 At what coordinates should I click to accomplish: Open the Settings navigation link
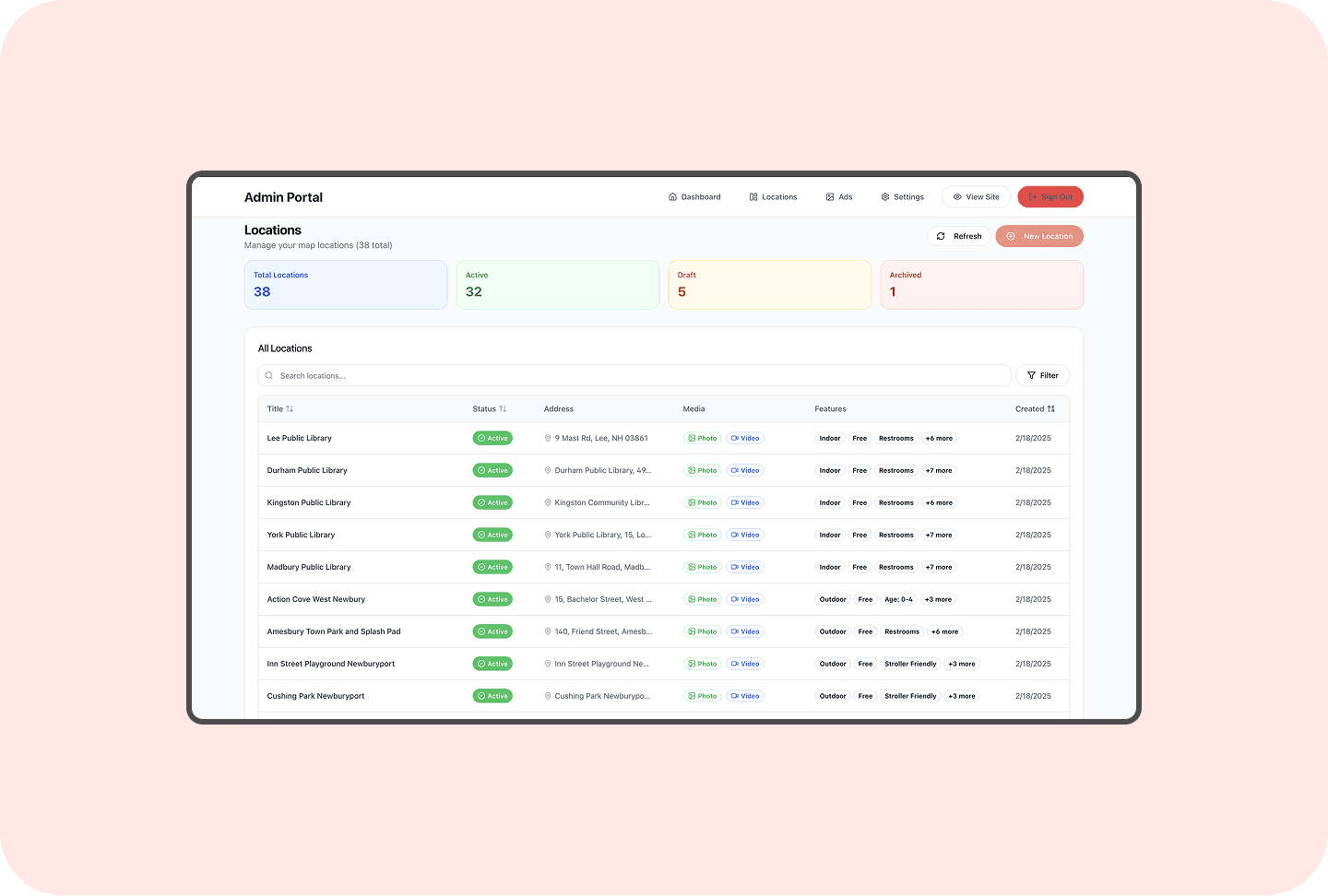click(902, 197)
